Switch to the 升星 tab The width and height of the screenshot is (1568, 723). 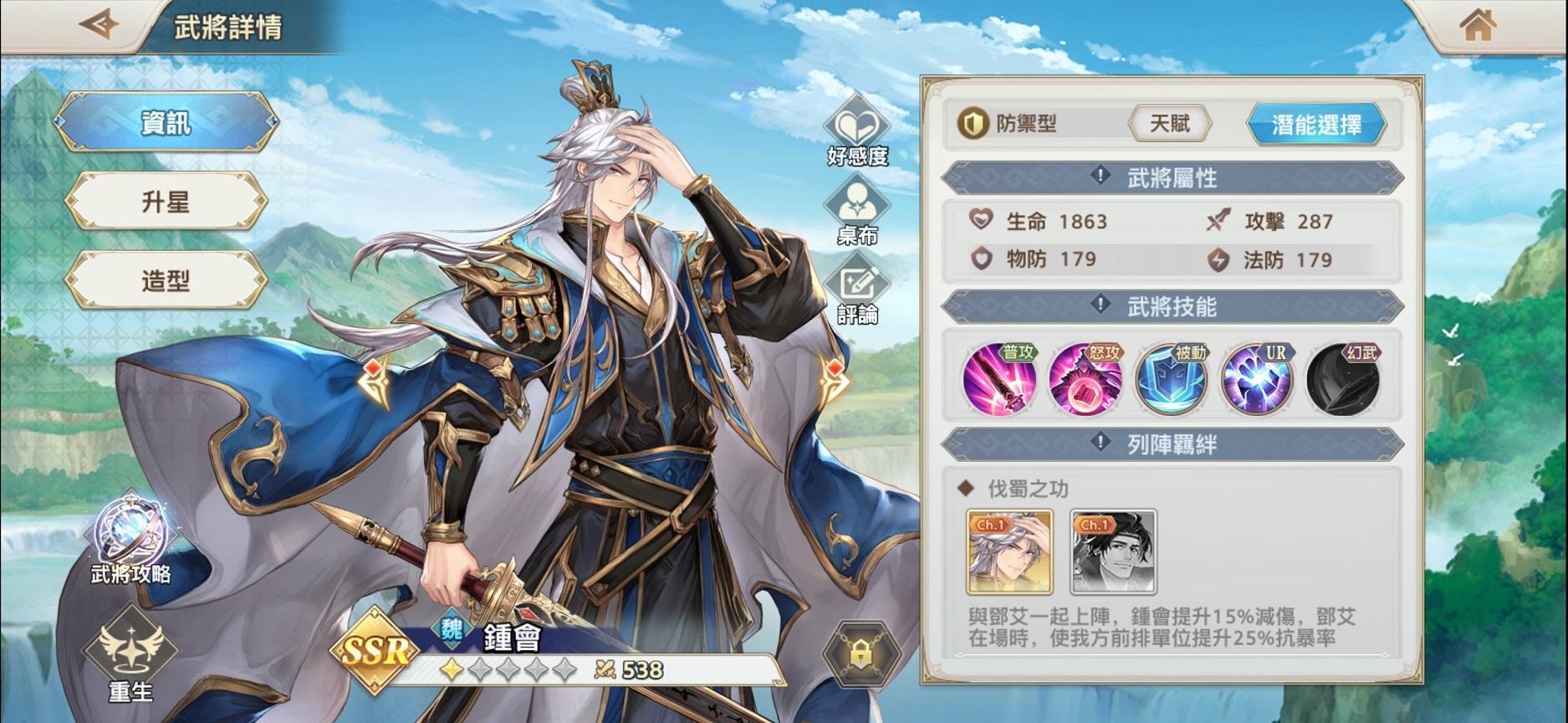166,202
